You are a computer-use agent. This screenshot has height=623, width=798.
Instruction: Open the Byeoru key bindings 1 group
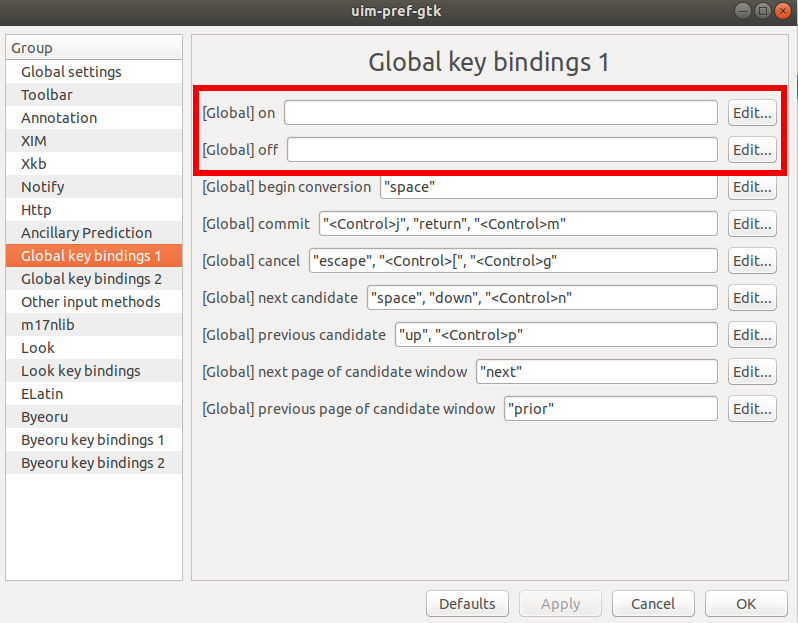point(94,440)
